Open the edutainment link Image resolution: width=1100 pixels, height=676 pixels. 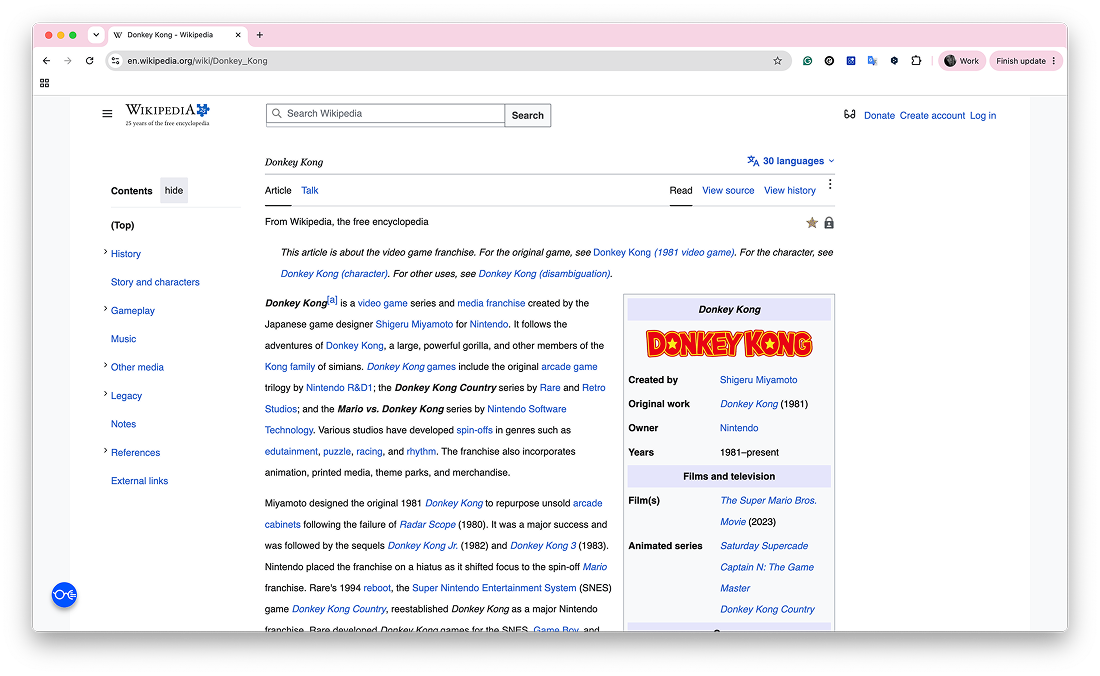[x=291, y=452]
